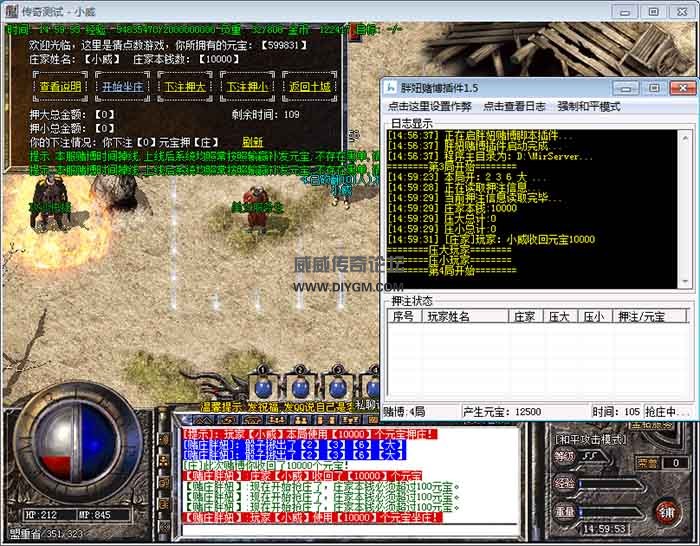
Task: Click the red 铺 shop button
Action: pyautogui.click(x=667, y=513)
